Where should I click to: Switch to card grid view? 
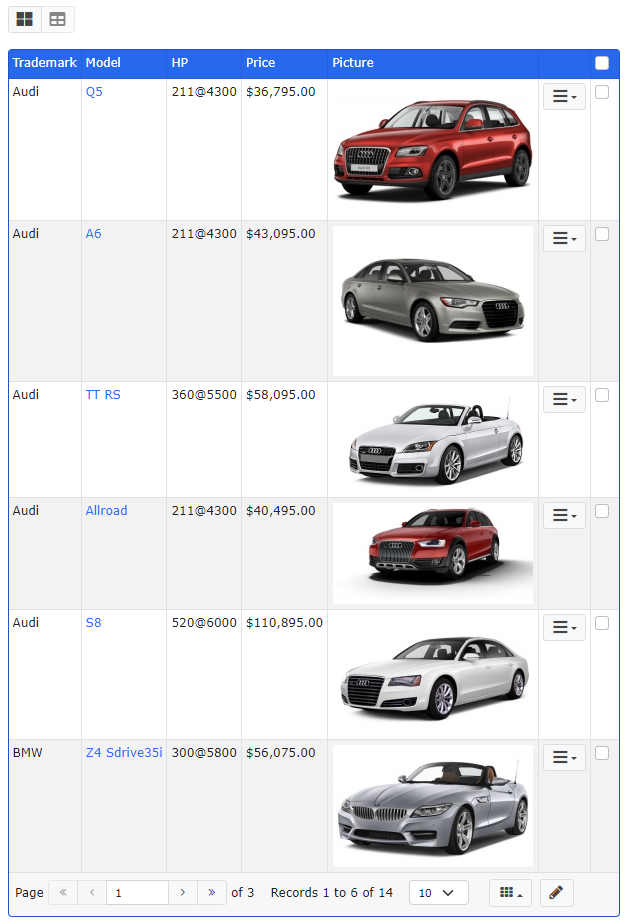click(x=24, y=19)
